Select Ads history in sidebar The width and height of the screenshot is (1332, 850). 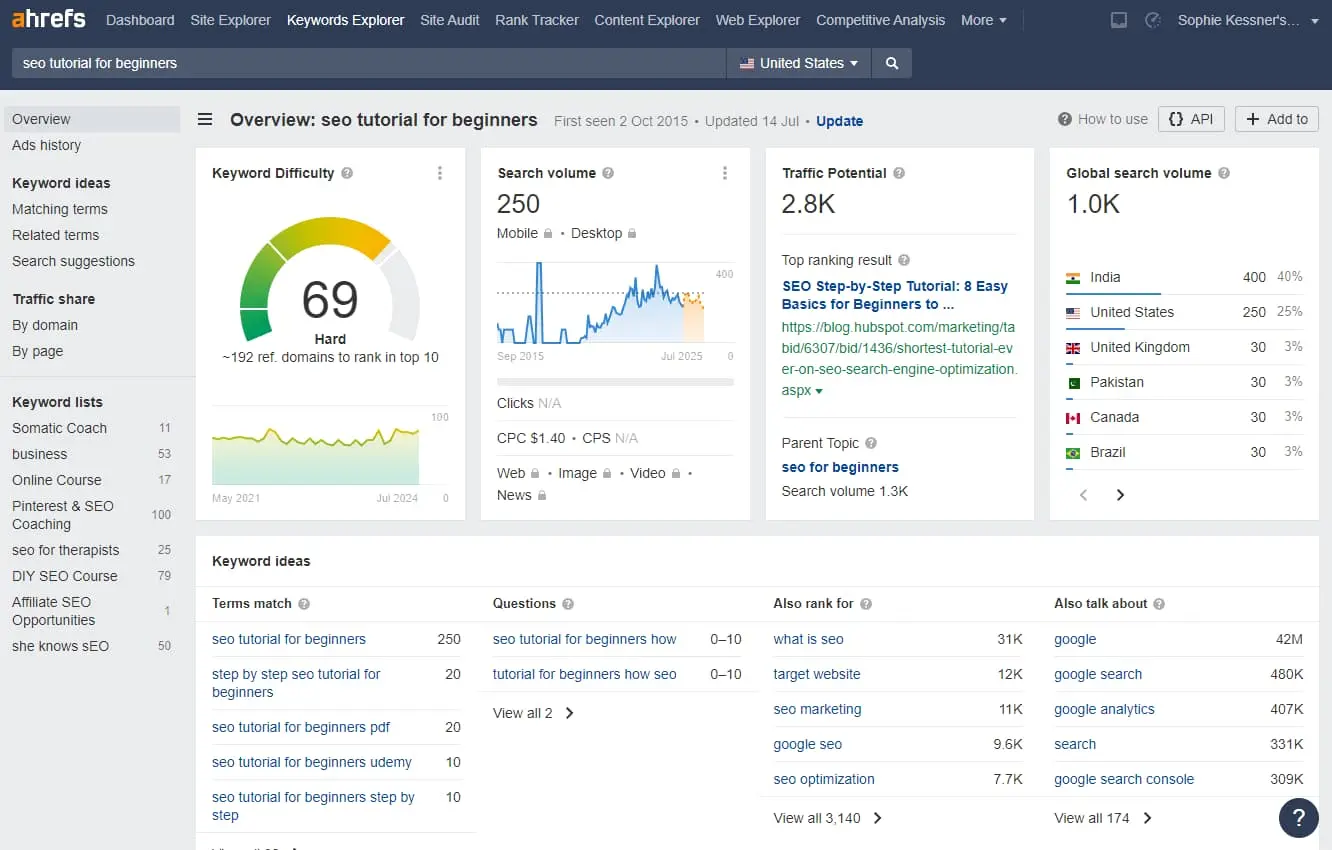point(46,145)
